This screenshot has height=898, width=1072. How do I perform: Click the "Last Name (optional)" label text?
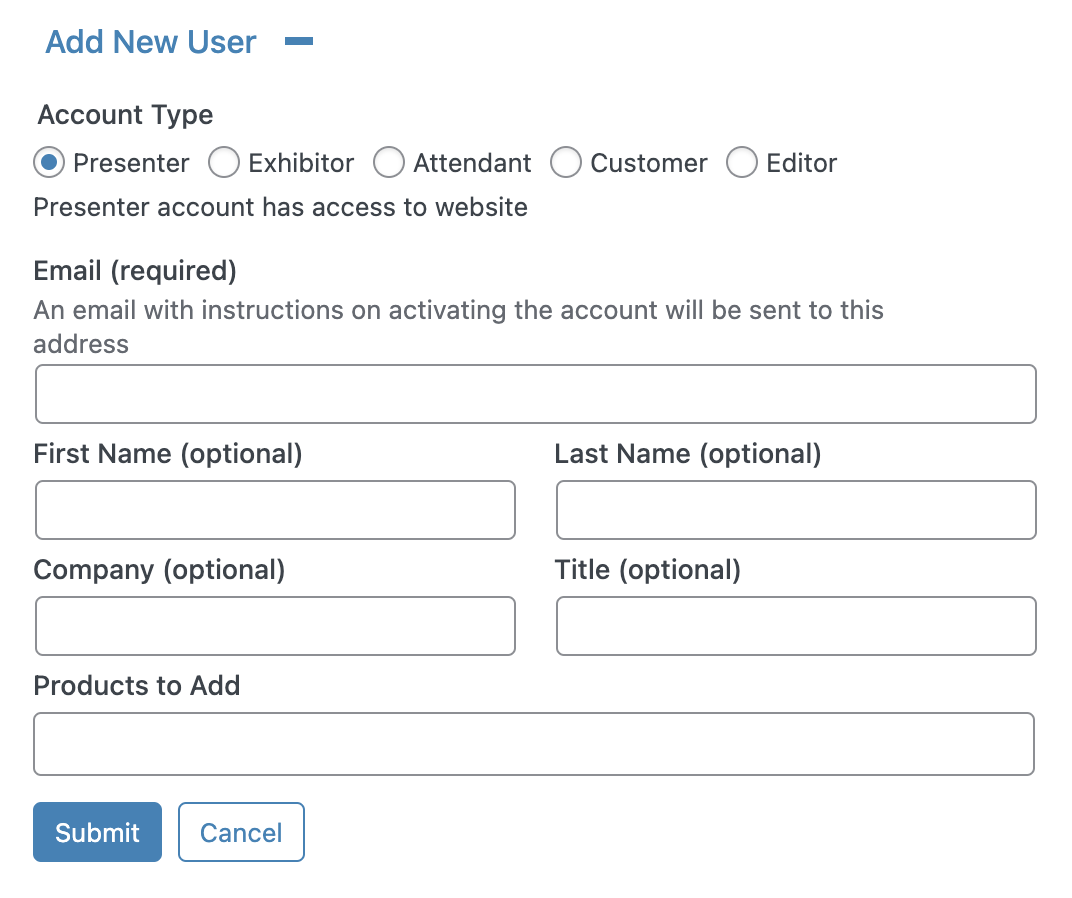point(688,454)
